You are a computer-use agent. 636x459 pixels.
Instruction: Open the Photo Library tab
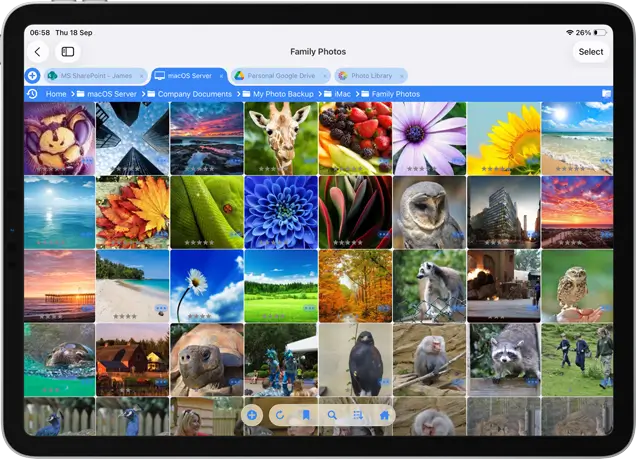(x=366, y=76)
